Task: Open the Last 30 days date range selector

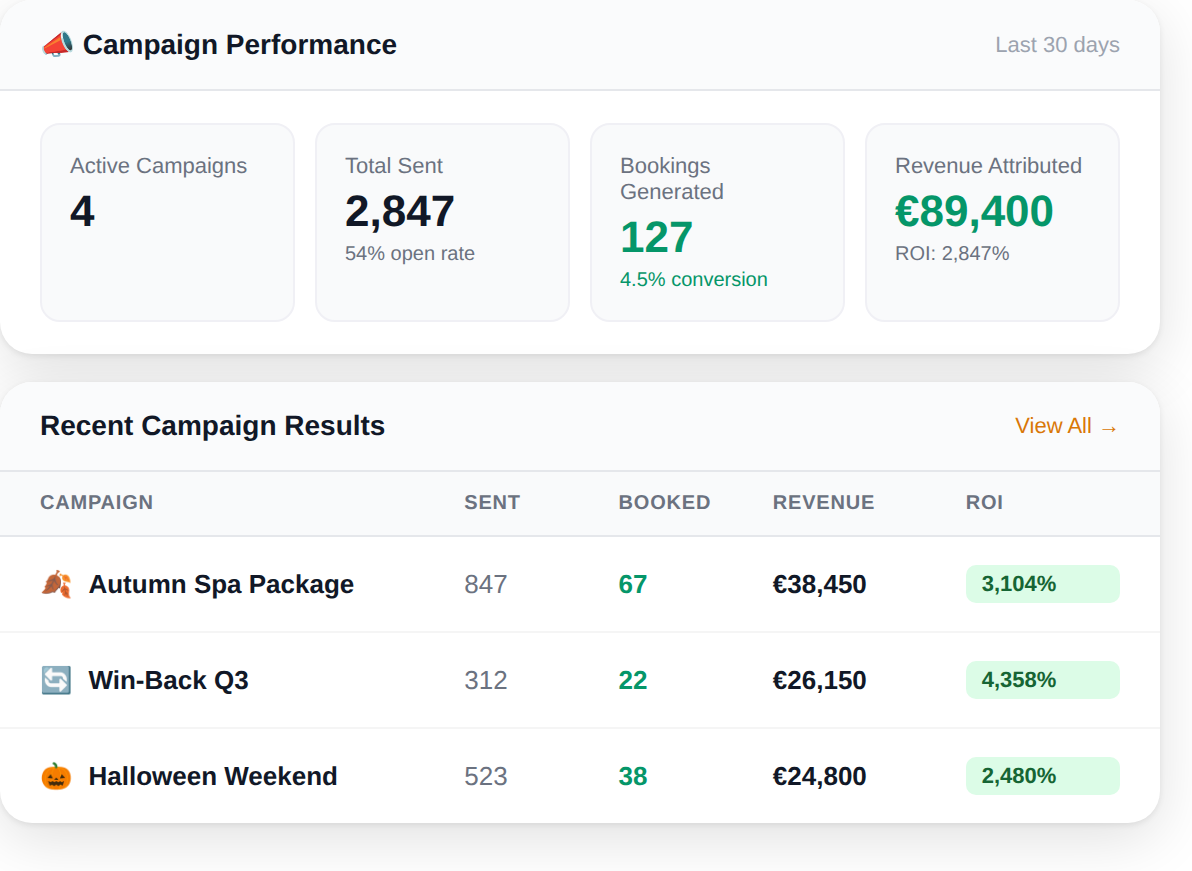Action: coord(1057,45)
